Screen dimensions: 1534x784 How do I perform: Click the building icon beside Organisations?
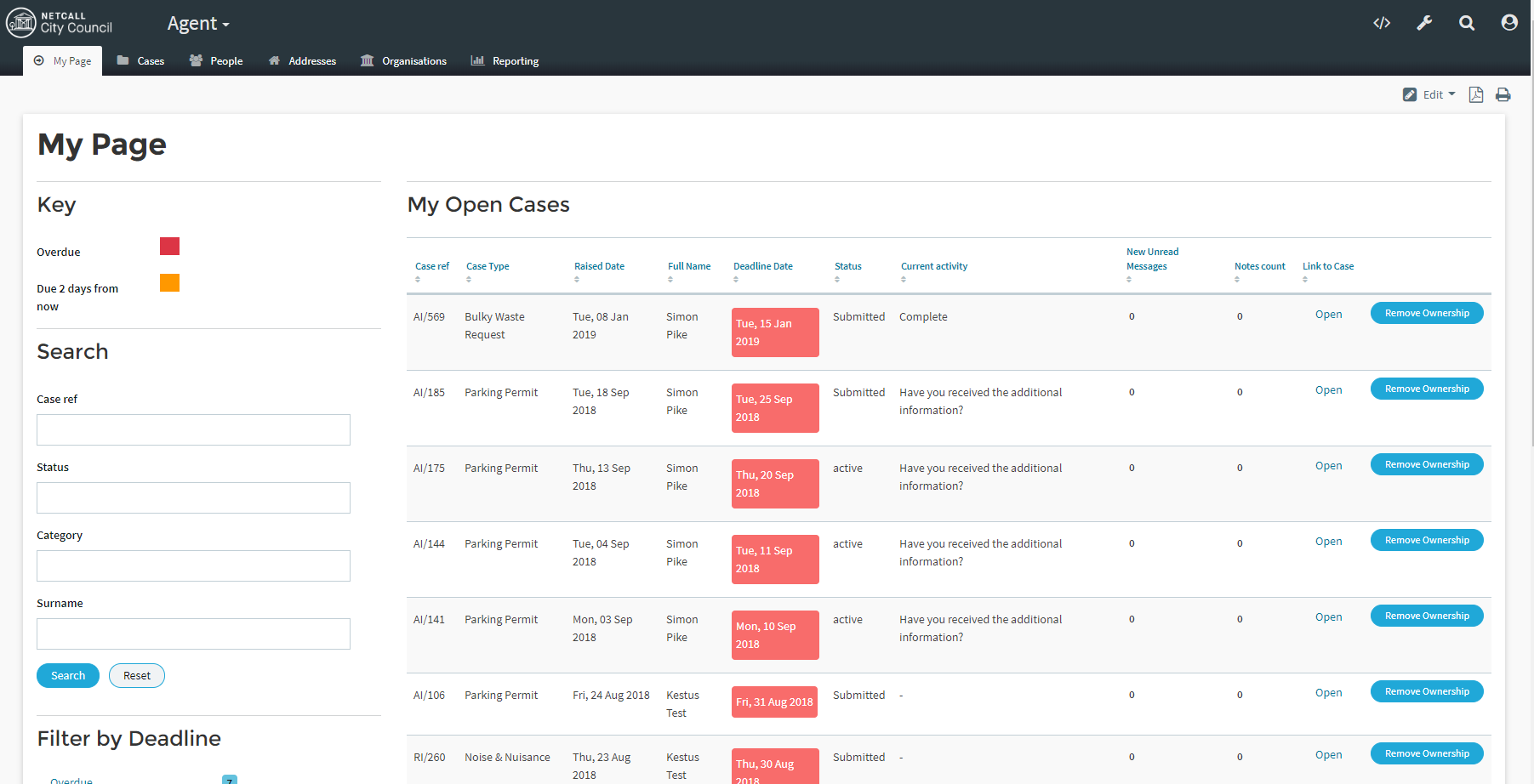click(x=367, y=60)
